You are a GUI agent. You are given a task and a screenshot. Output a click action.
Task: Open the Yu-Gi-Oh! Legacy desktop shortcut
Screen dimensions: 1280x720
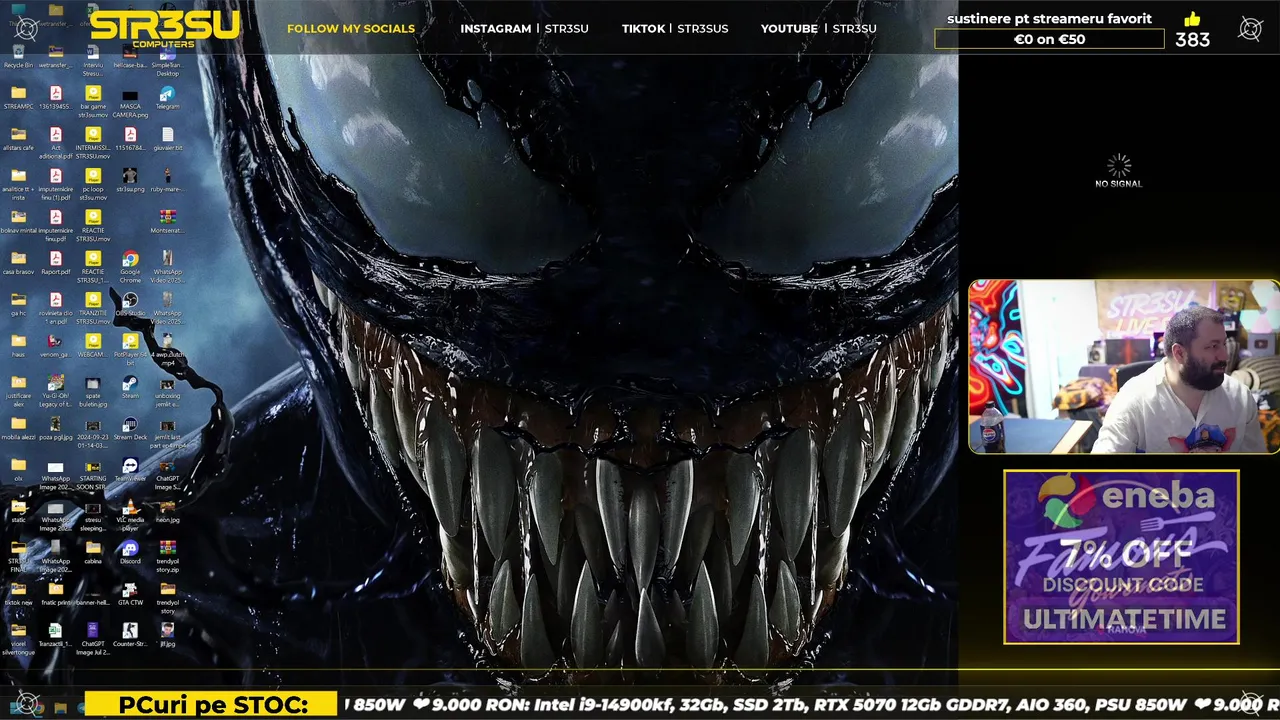point(56,391)
